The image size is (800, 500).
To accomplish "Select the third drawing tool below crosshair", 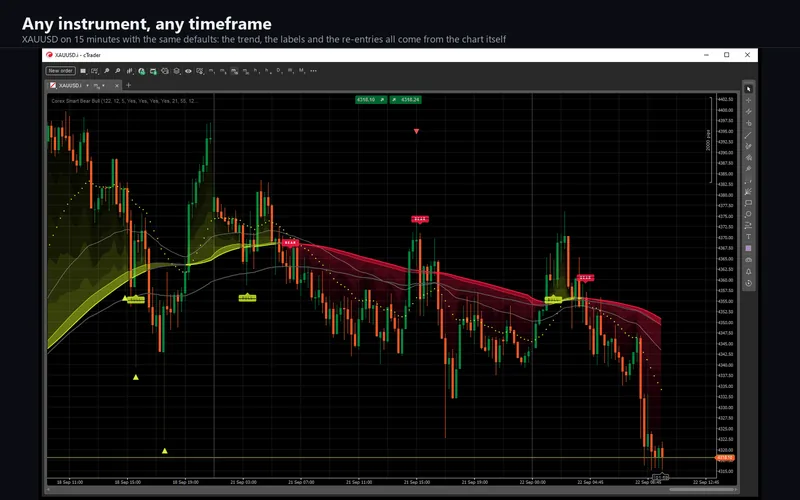I will pyautogui.click(x=748, y=112).
